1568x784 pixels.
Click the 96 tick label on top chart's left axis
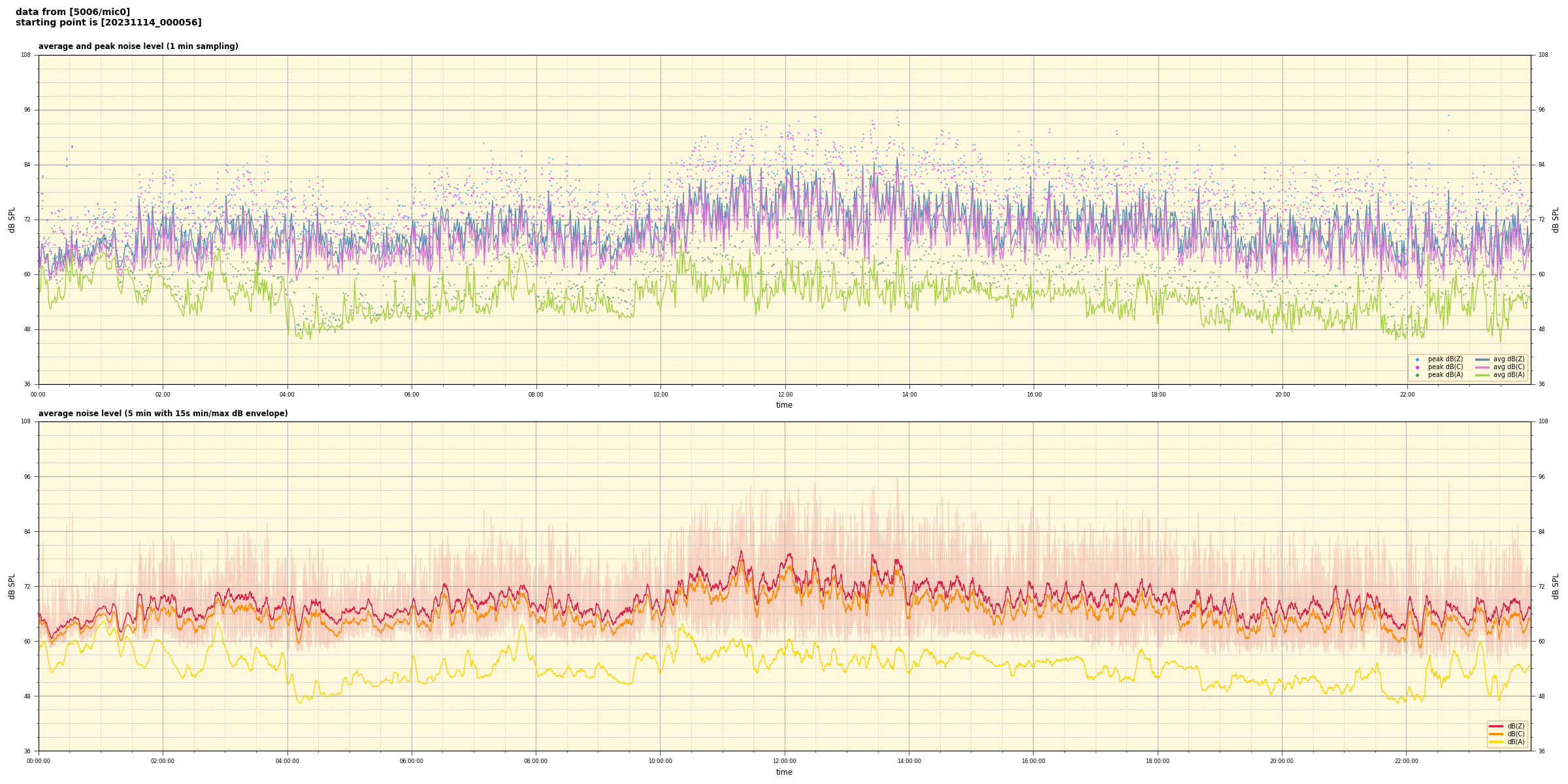(x=27, y=110)
